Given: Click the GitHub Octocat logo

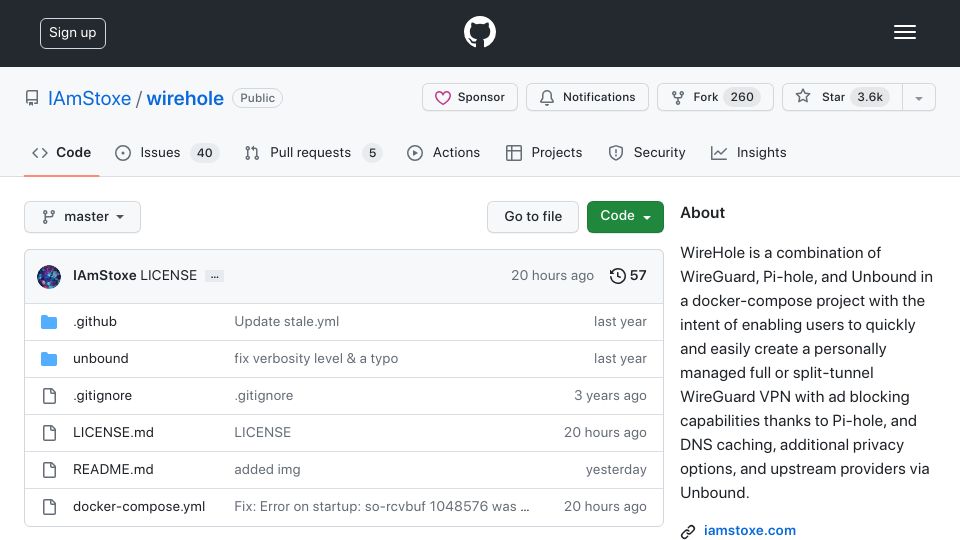Looking at the screenshot, I should click(479, 32).
